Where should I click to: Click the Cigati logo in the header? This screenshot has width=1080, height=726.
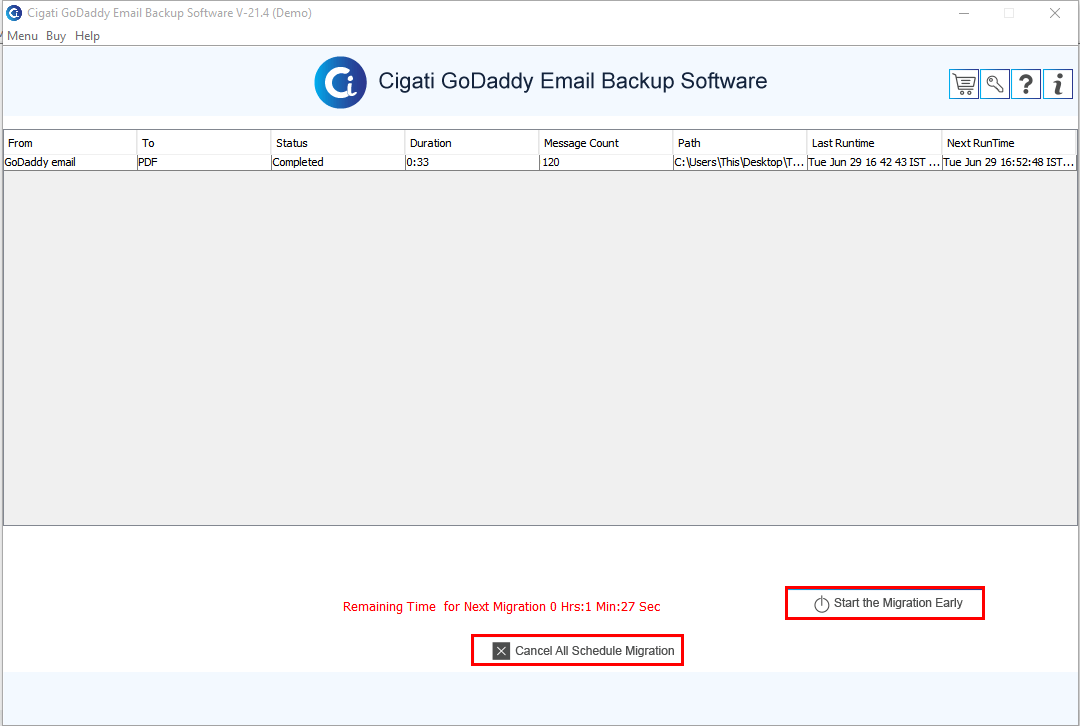tap(340, 83)
